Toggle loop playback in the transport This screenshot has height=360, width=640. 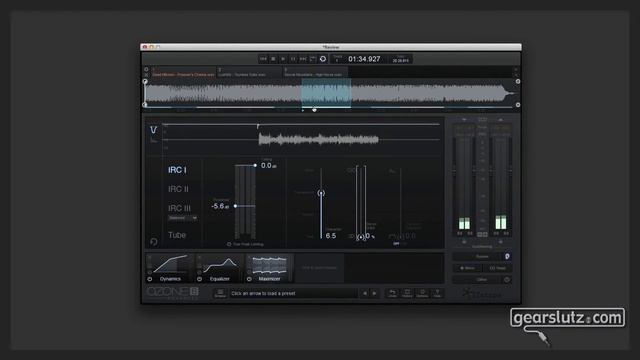click(313, 59)
